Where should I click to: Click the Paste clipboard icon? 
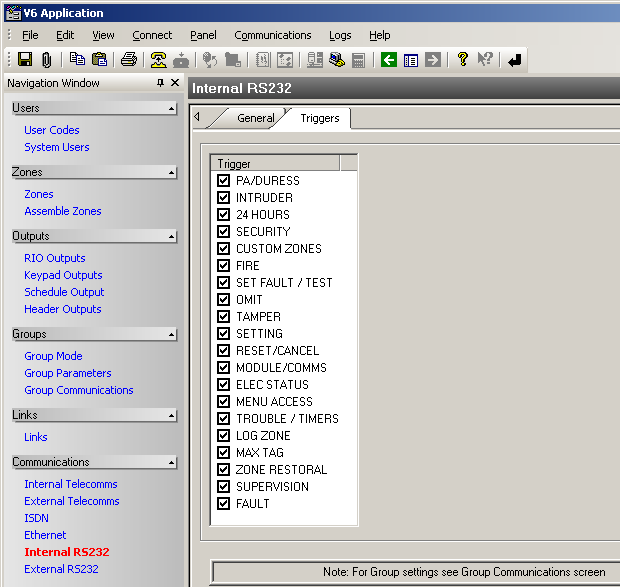tap(99, 60)
